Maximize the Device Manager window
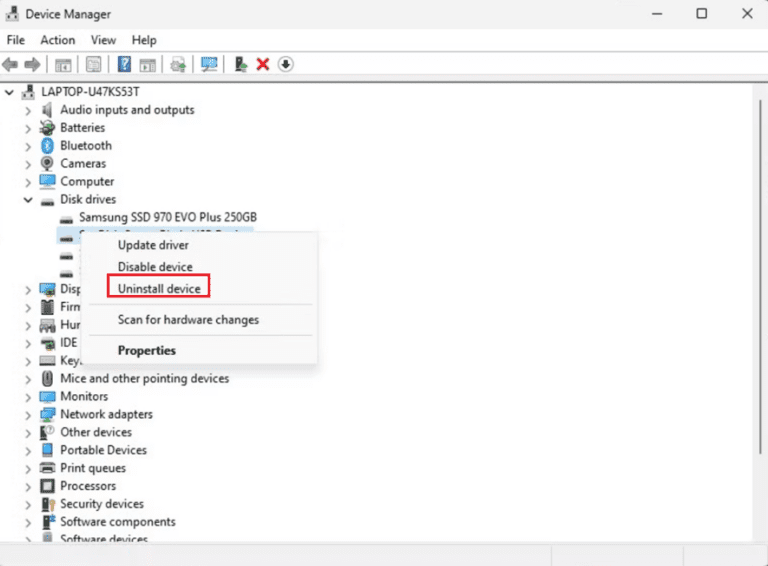Screen dimensions: 768x566 pyautogui.click(x=701, y=13)
